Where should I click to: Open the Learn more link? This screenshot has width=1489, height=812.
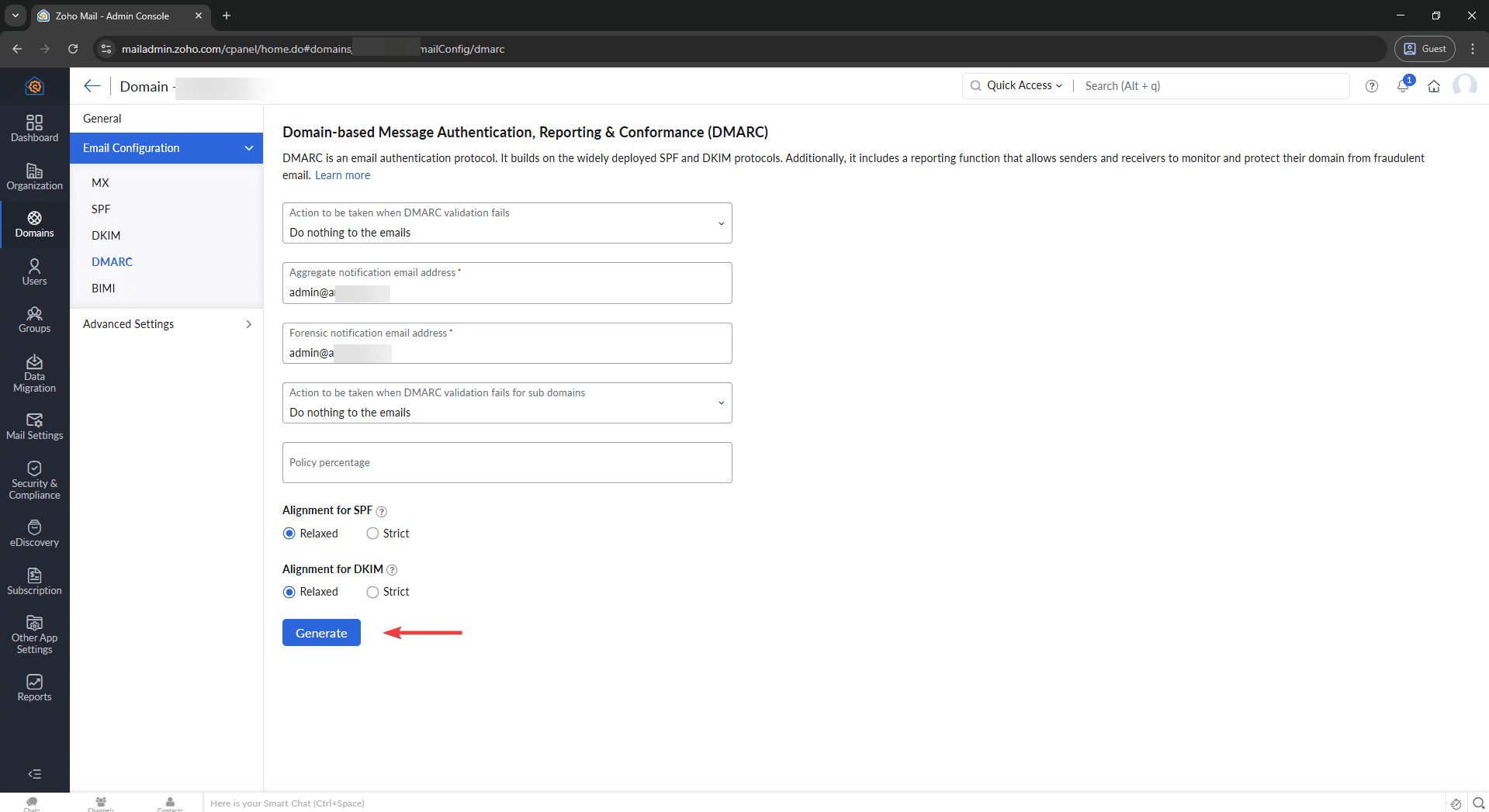pyautogui.click(x=342, y=175)
